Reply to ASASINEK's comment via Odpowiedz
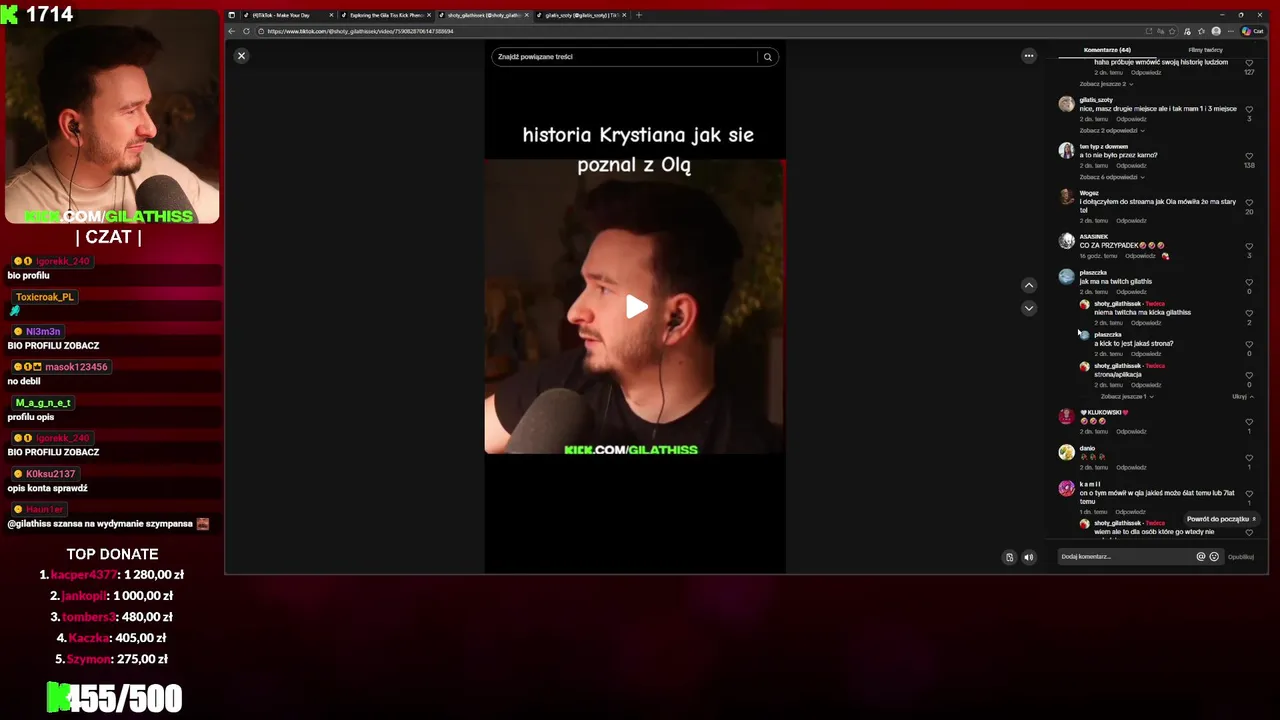Image resolution: width=1280 pixels, height=720 pixels. [1140, 256]
